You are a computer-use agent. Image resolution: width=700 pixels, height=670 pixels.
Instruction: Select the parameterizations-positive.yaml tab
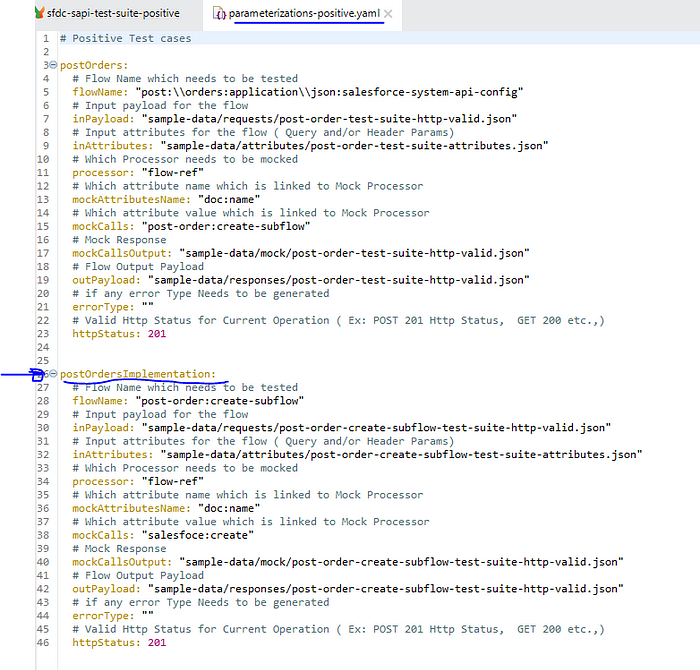click(304, 13)
